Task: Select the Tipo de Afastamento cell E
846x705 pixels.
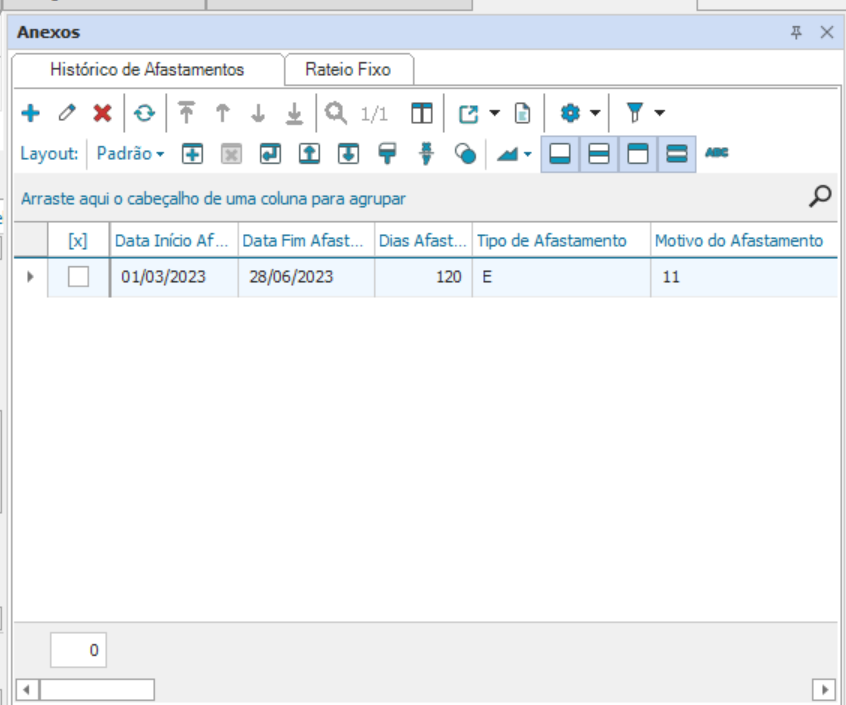Action: 561,277
